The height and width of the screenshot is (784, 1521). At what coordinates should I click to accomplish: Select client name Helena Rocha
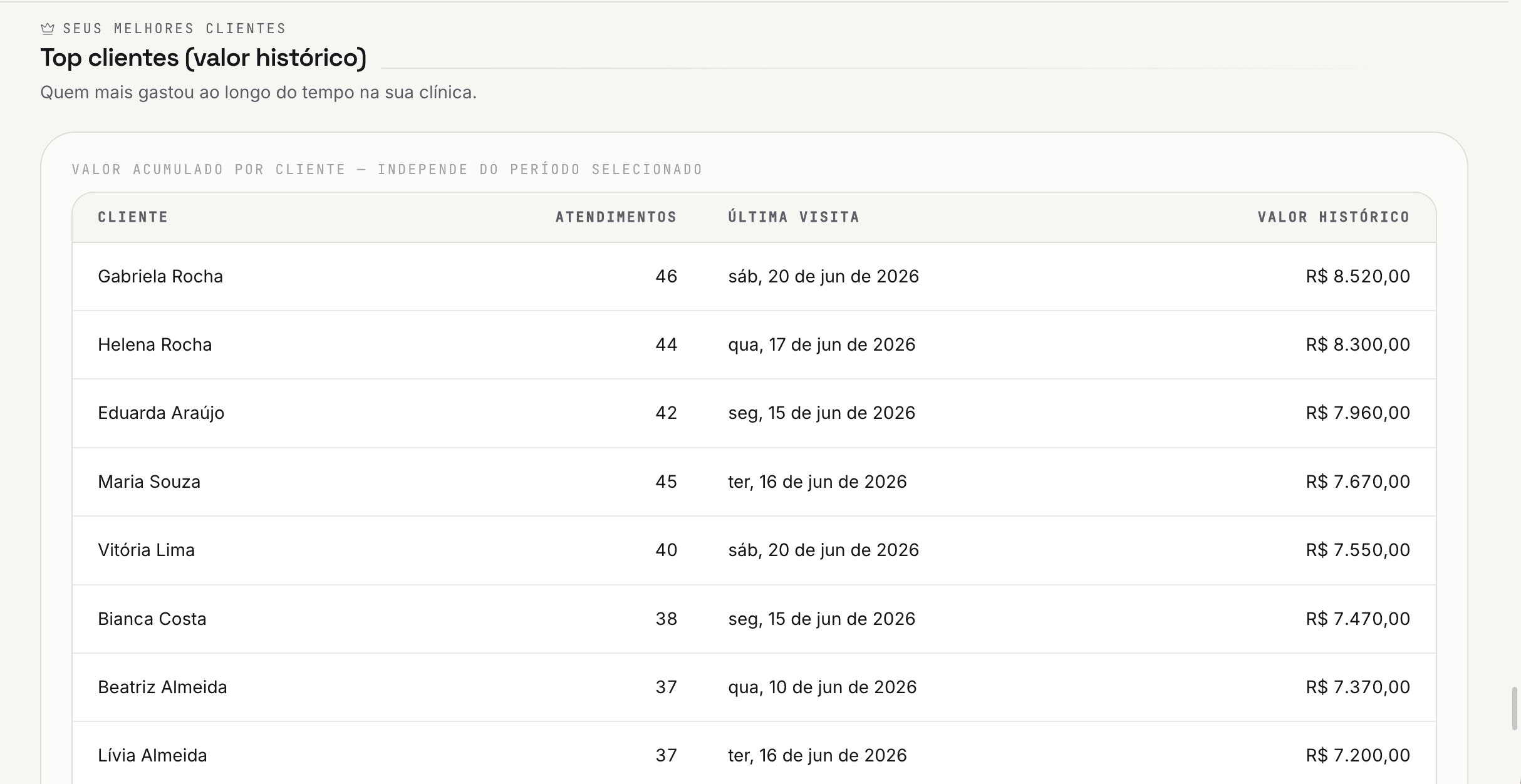[155, 344]
